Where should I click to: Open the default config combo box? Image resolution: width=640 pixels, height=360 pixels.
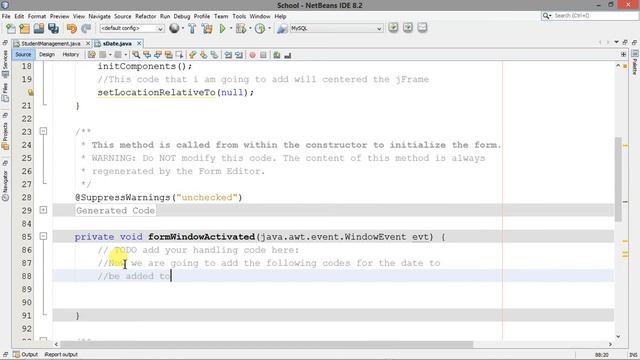point(131,28)
